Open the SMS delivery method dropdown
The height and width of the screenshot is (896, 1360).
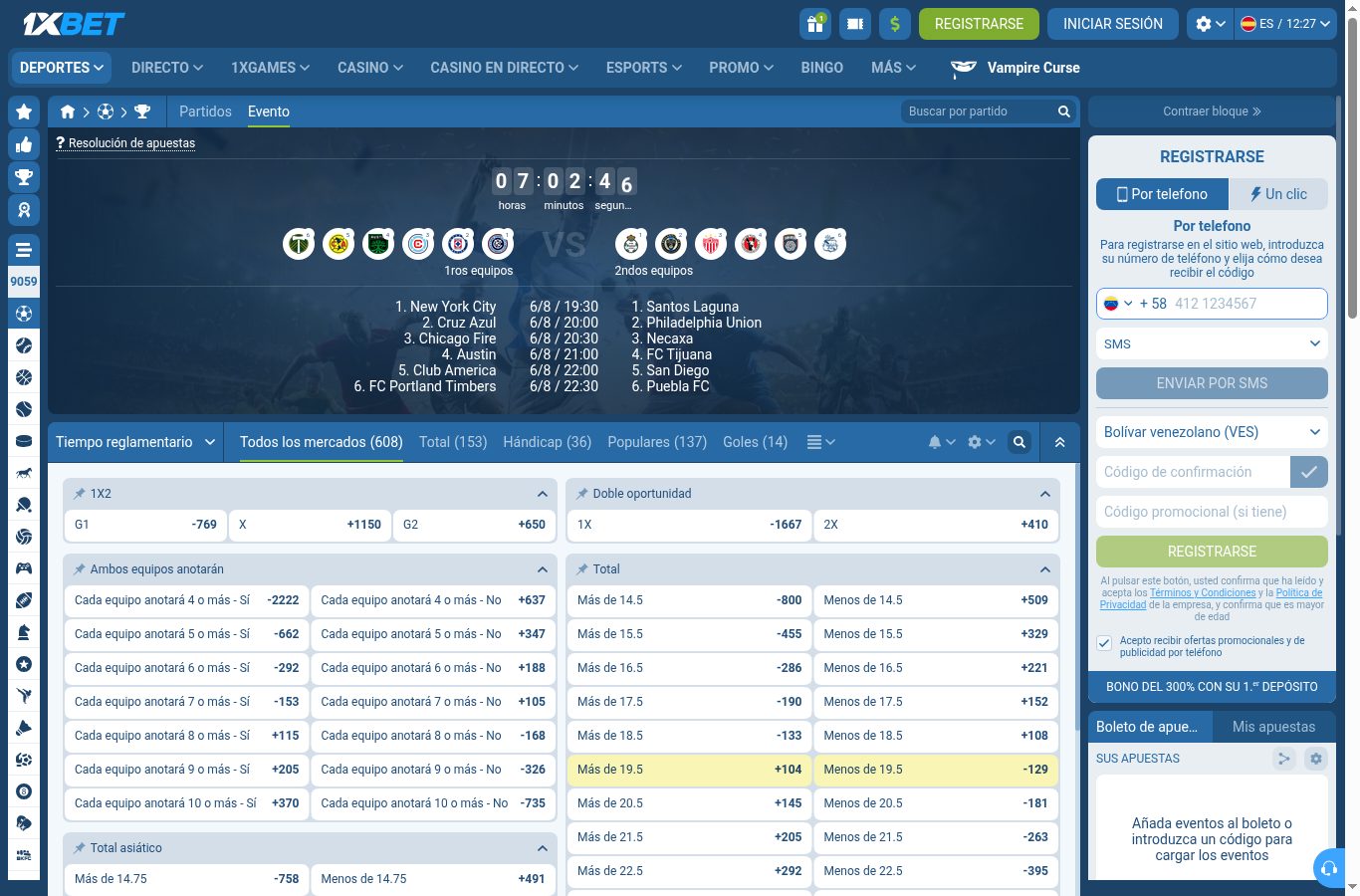coord(1212,343)
